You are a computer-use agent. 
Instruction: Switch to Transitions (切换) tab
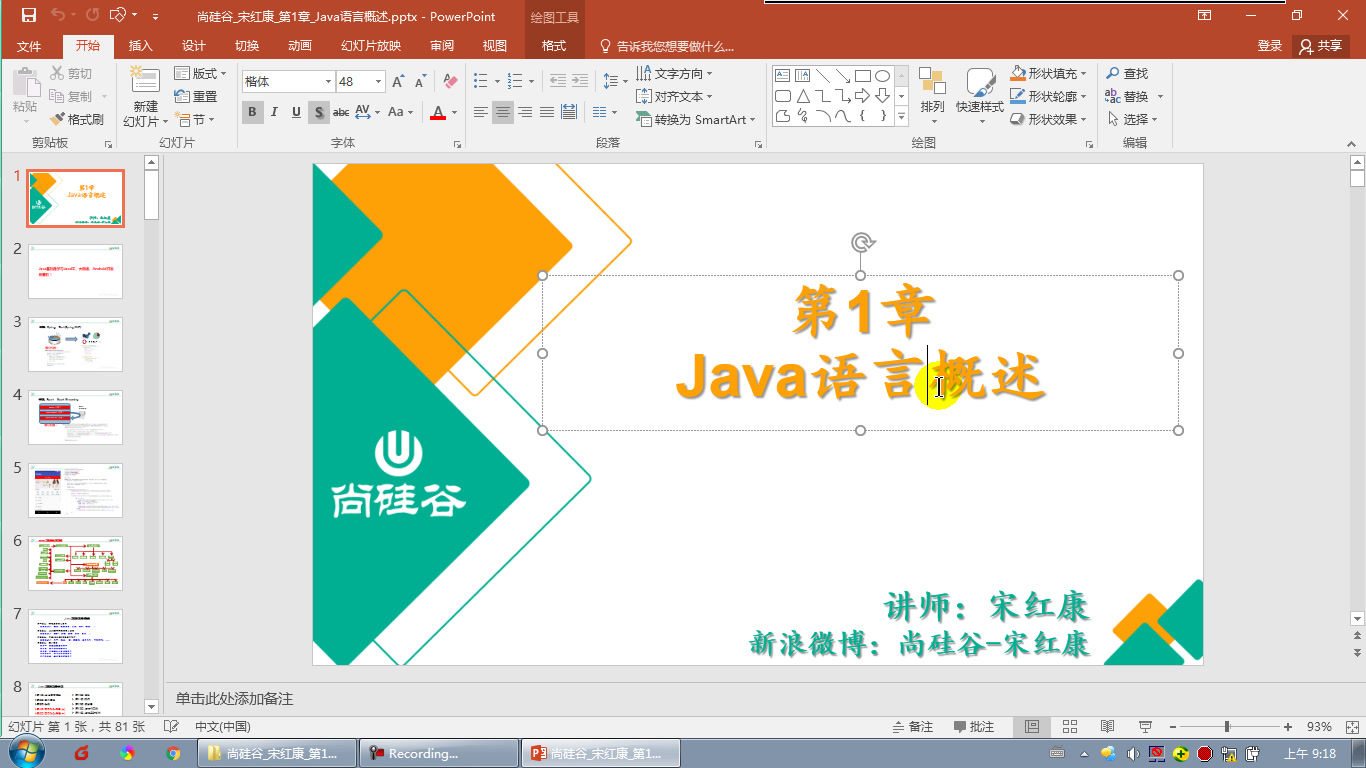click(x=247, y=46)
